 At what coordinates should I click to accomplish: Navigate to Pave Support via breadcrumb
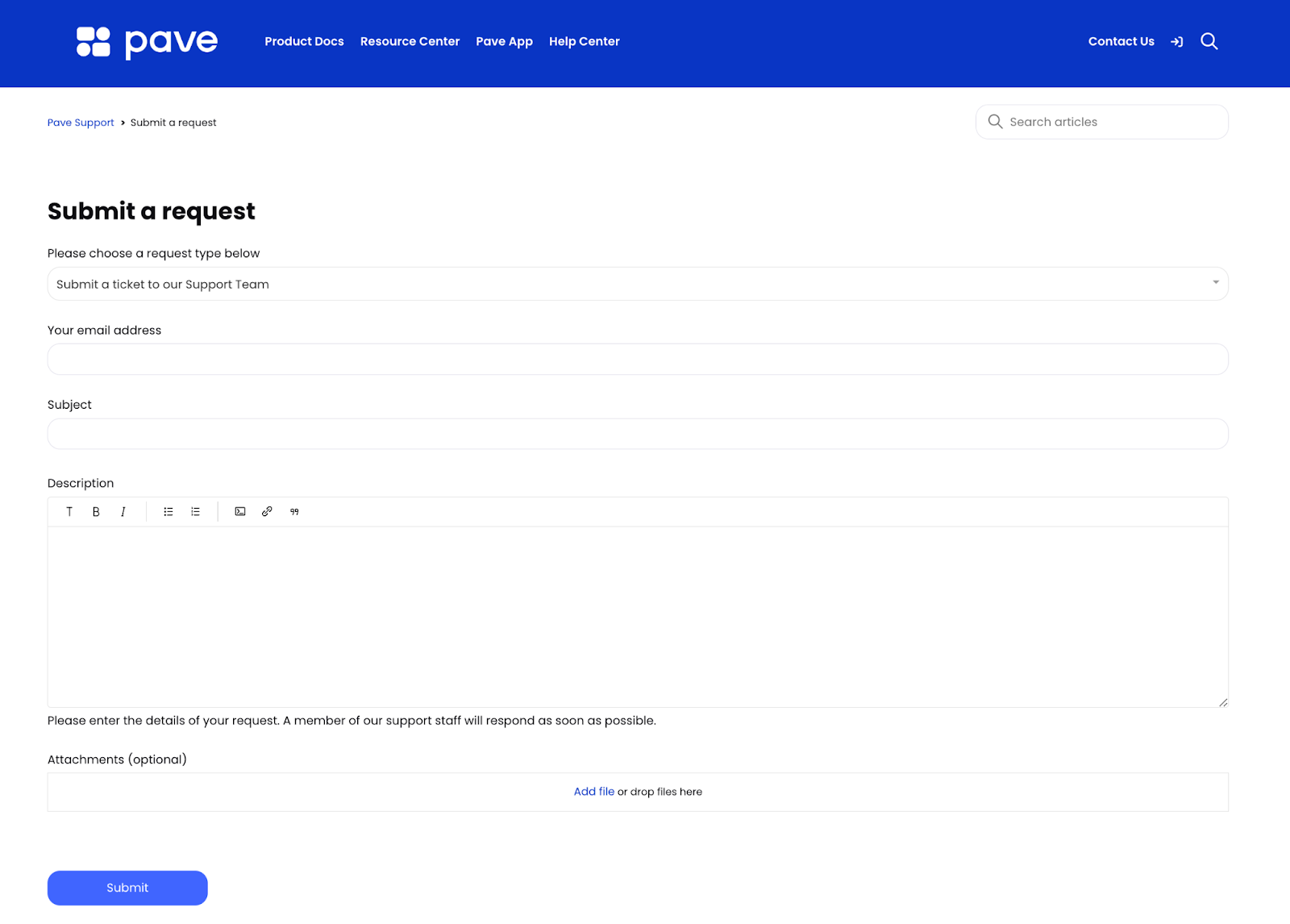pyautogui.click(x=80, y=123)
